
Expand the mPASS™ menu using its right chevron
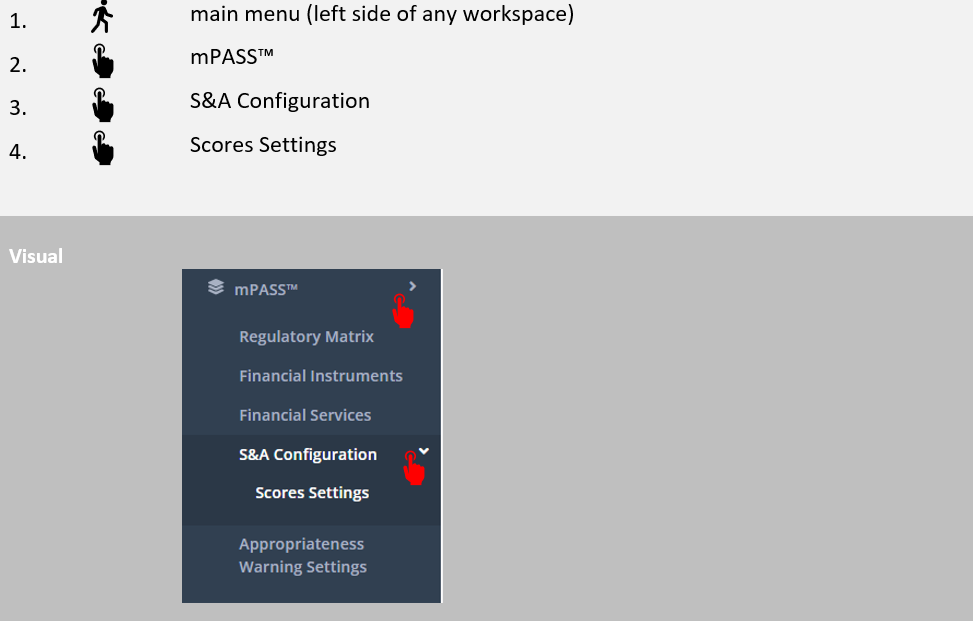pyautogui.click(x=413, y=286)
